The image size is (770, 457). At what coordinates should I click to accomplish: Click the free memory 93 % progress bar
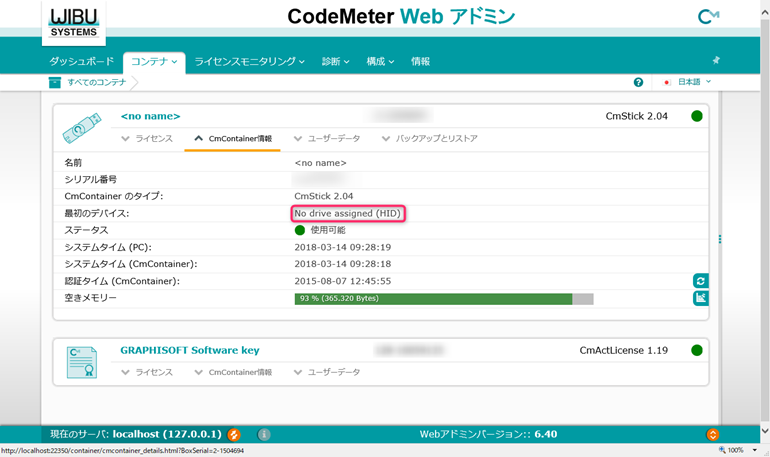tap(444, 298)
